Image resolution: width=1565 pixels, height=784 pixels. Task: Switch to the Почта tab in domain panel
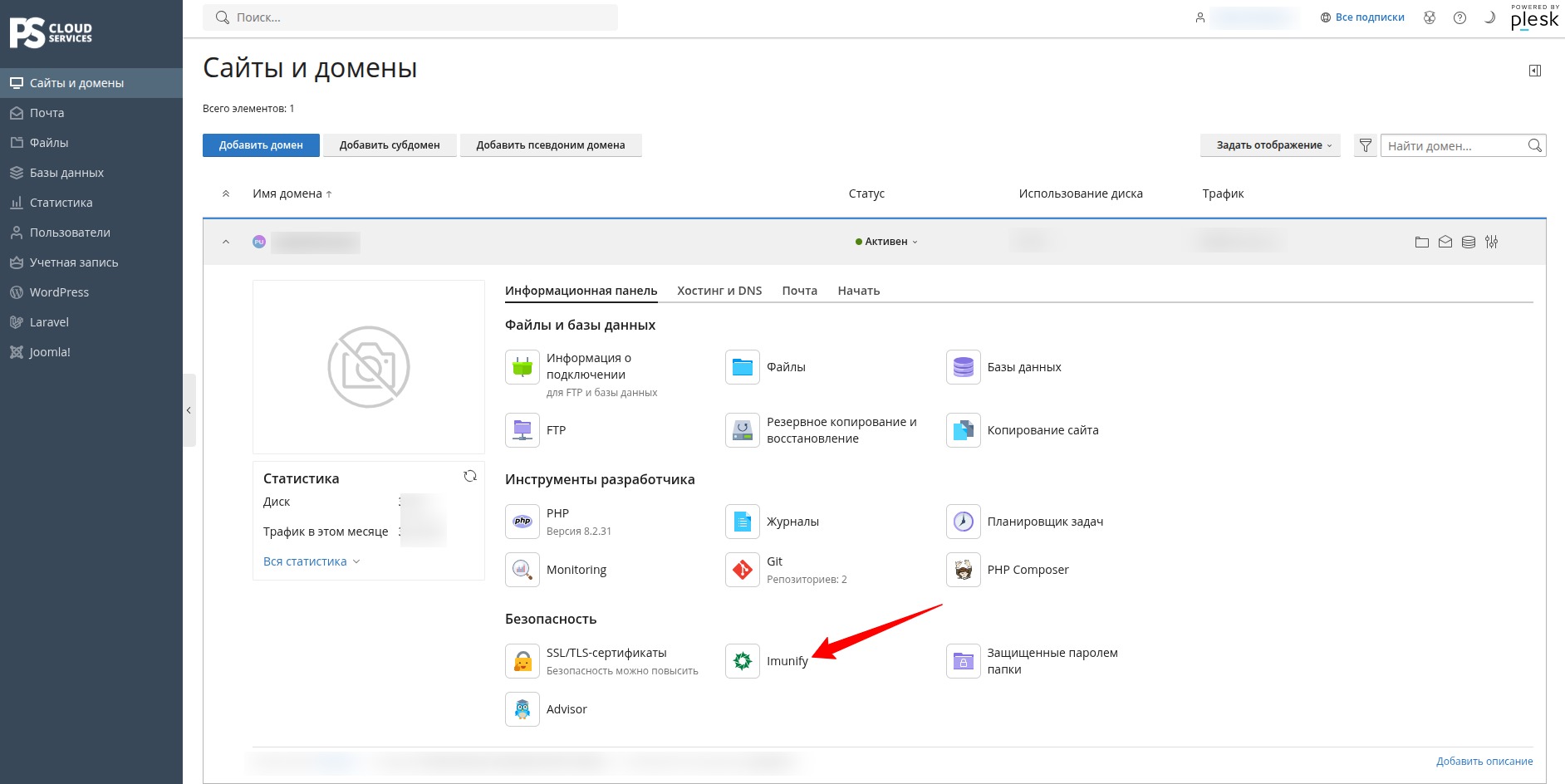click(800, 291)
